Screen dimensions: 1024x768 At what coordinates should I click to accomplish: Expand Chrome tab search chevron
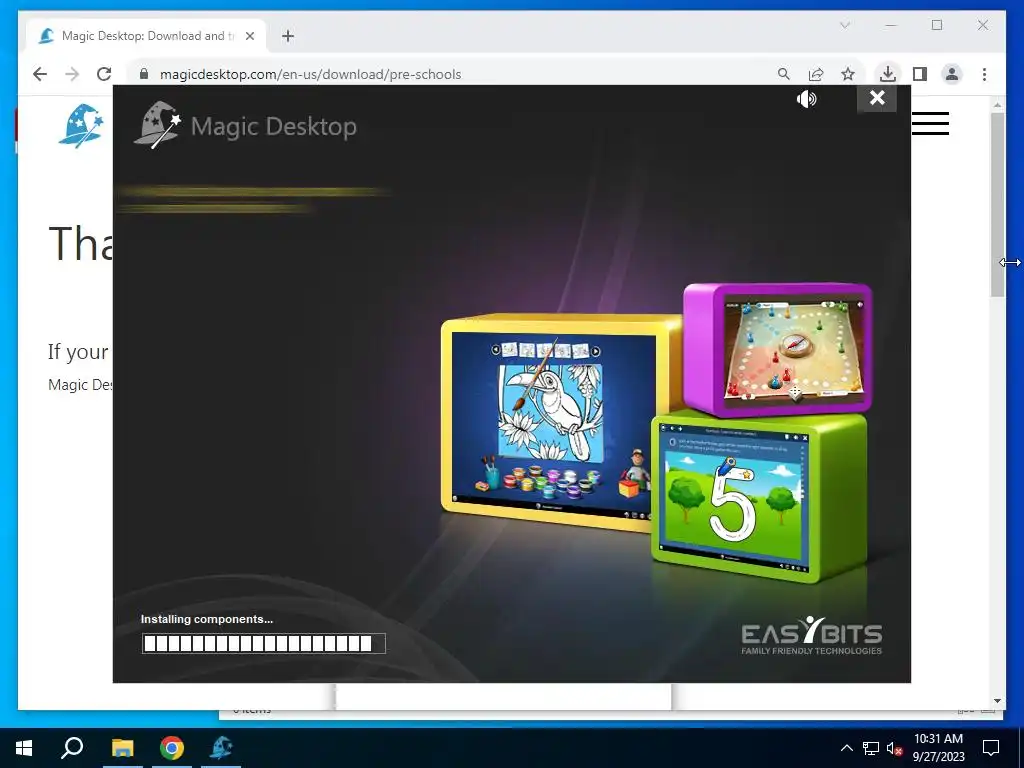click(x=844, y=25)
